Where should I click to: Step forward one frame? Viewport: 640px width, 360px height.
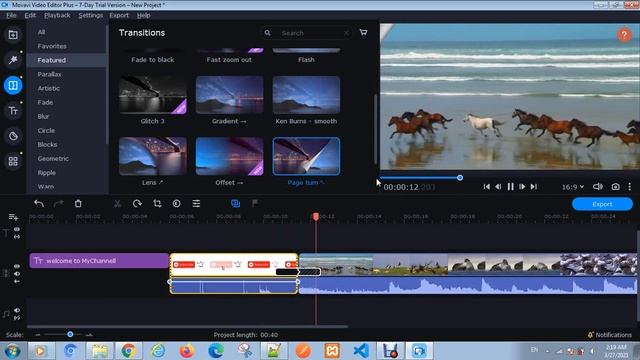click(522, 187)
